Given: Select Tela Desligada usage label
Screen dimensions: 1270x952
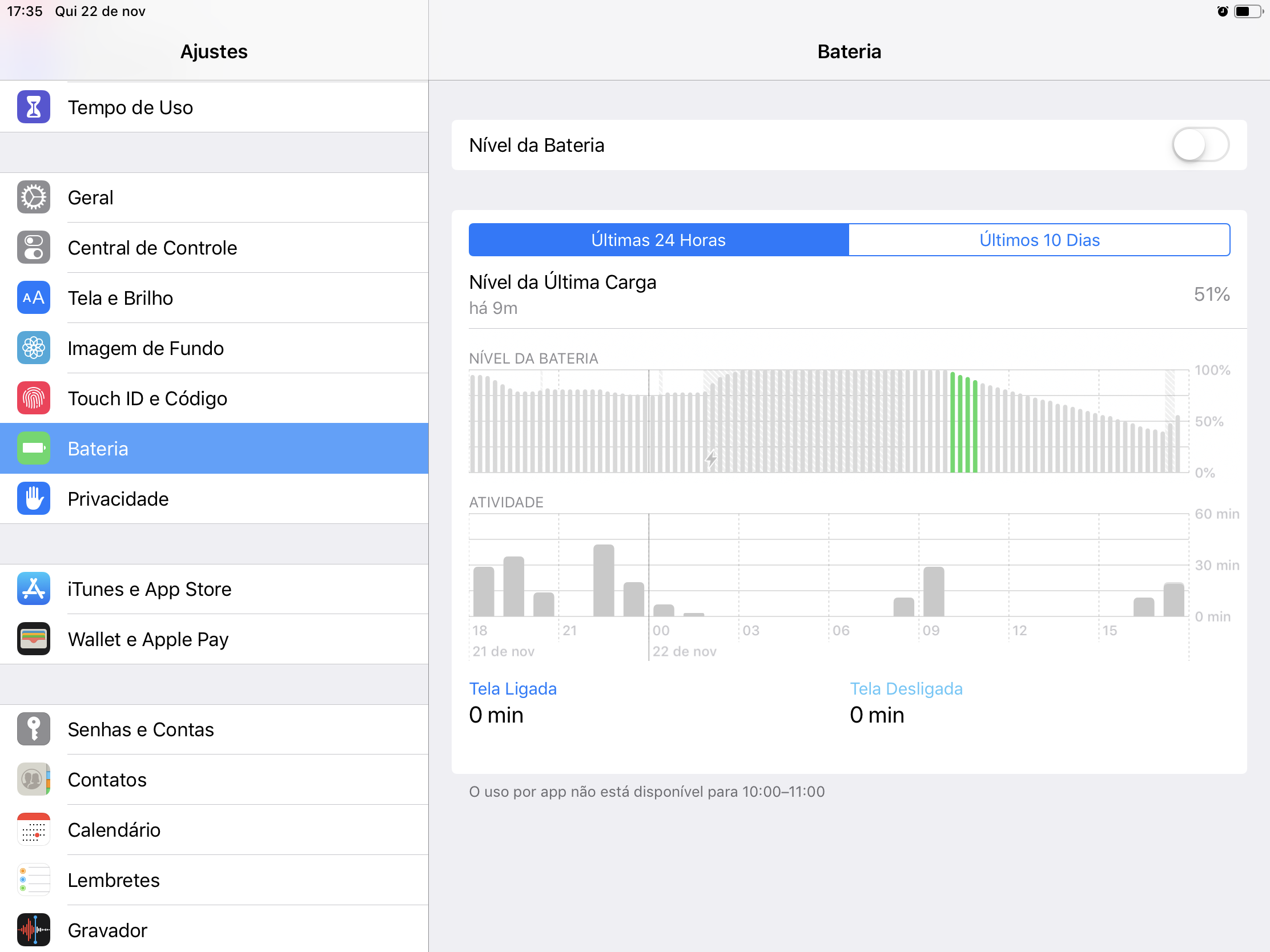Looking at the screenshot, I should click(x=906, y=689).
